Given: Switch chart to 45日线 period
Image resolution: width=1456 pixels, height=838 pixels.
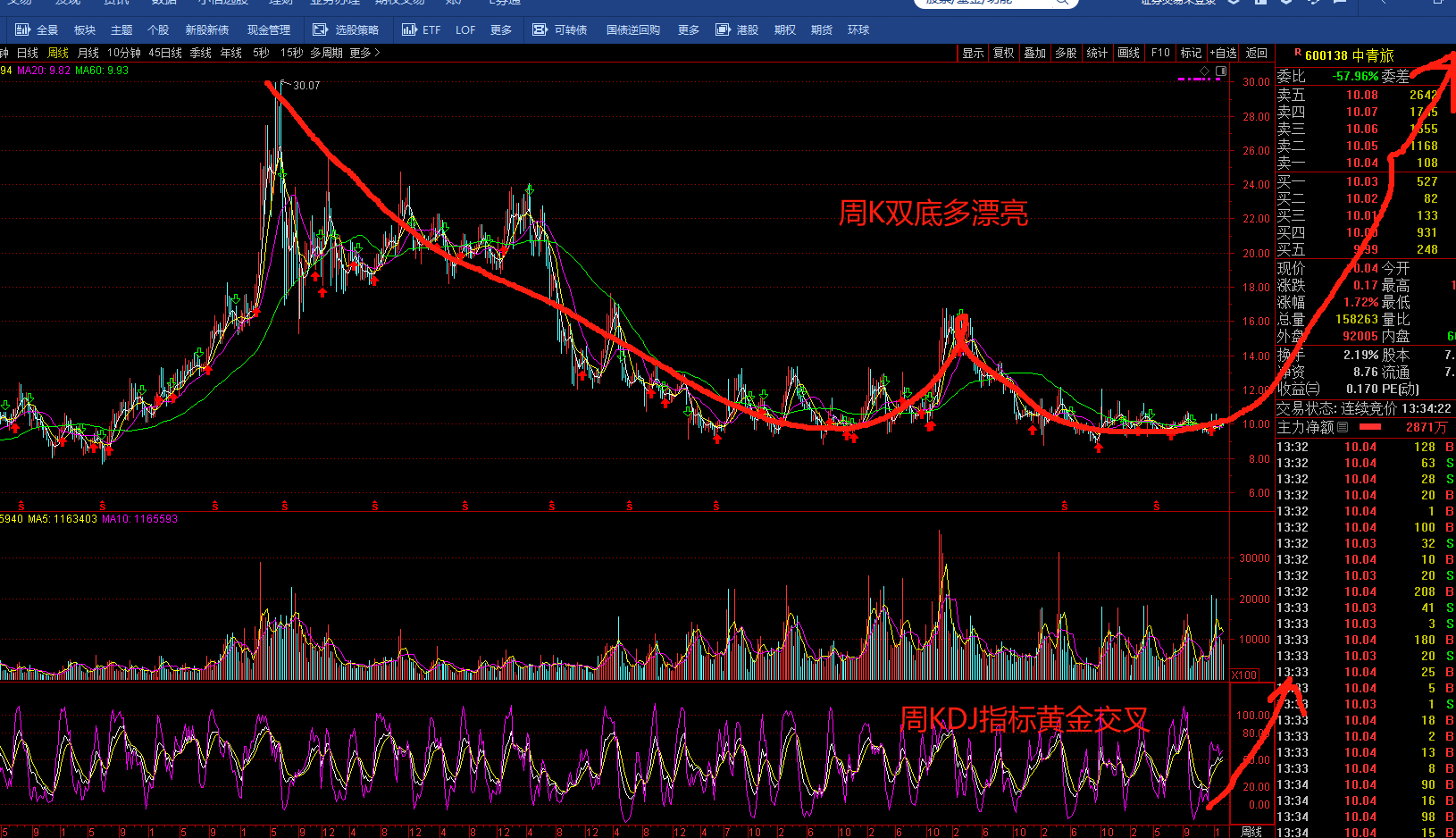Looking at the screenshot, I should point(165,53).
